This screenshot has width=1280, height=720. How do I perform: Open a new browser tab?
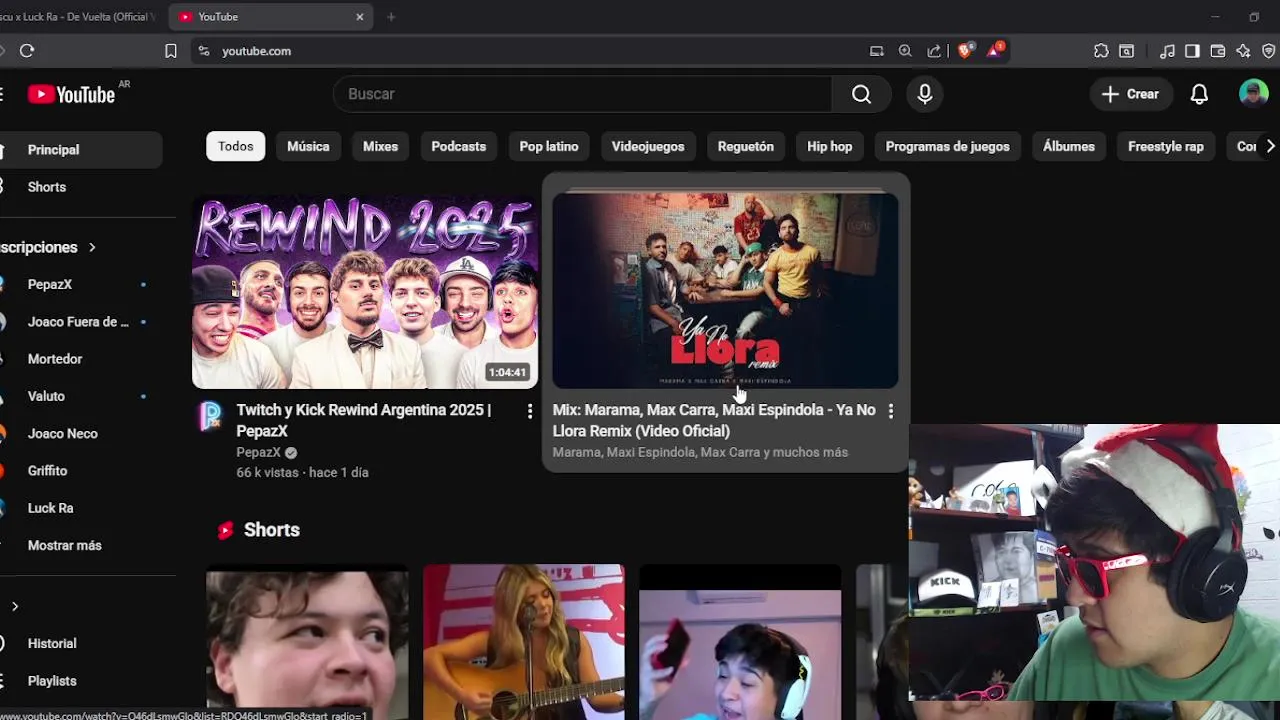coord(391,17)
